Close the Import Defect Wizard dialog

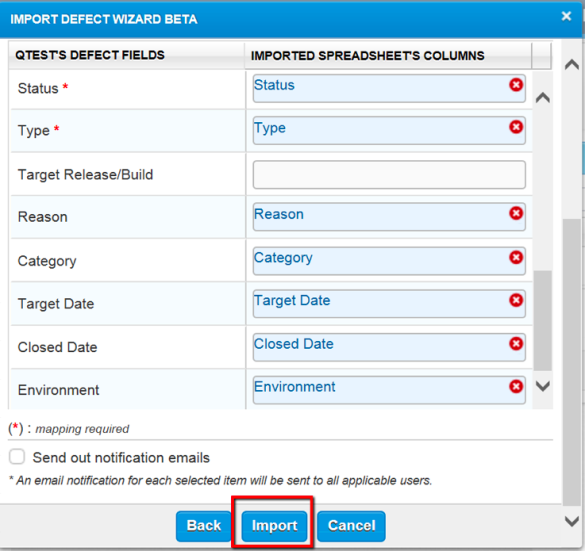(566, 16)
